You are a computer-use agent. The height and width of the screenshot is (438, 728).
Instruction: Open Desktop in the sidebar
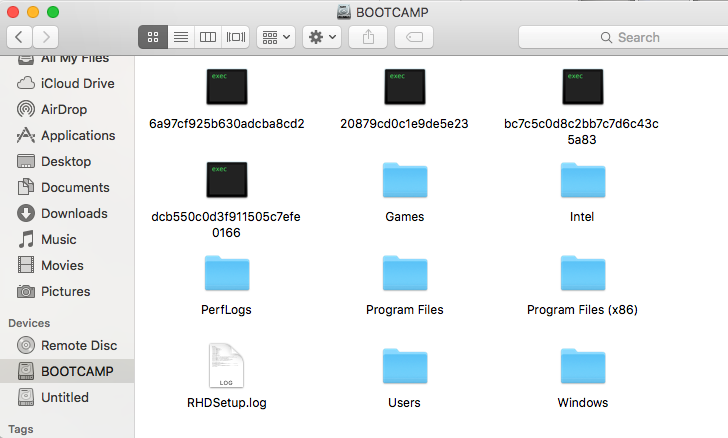67,161
